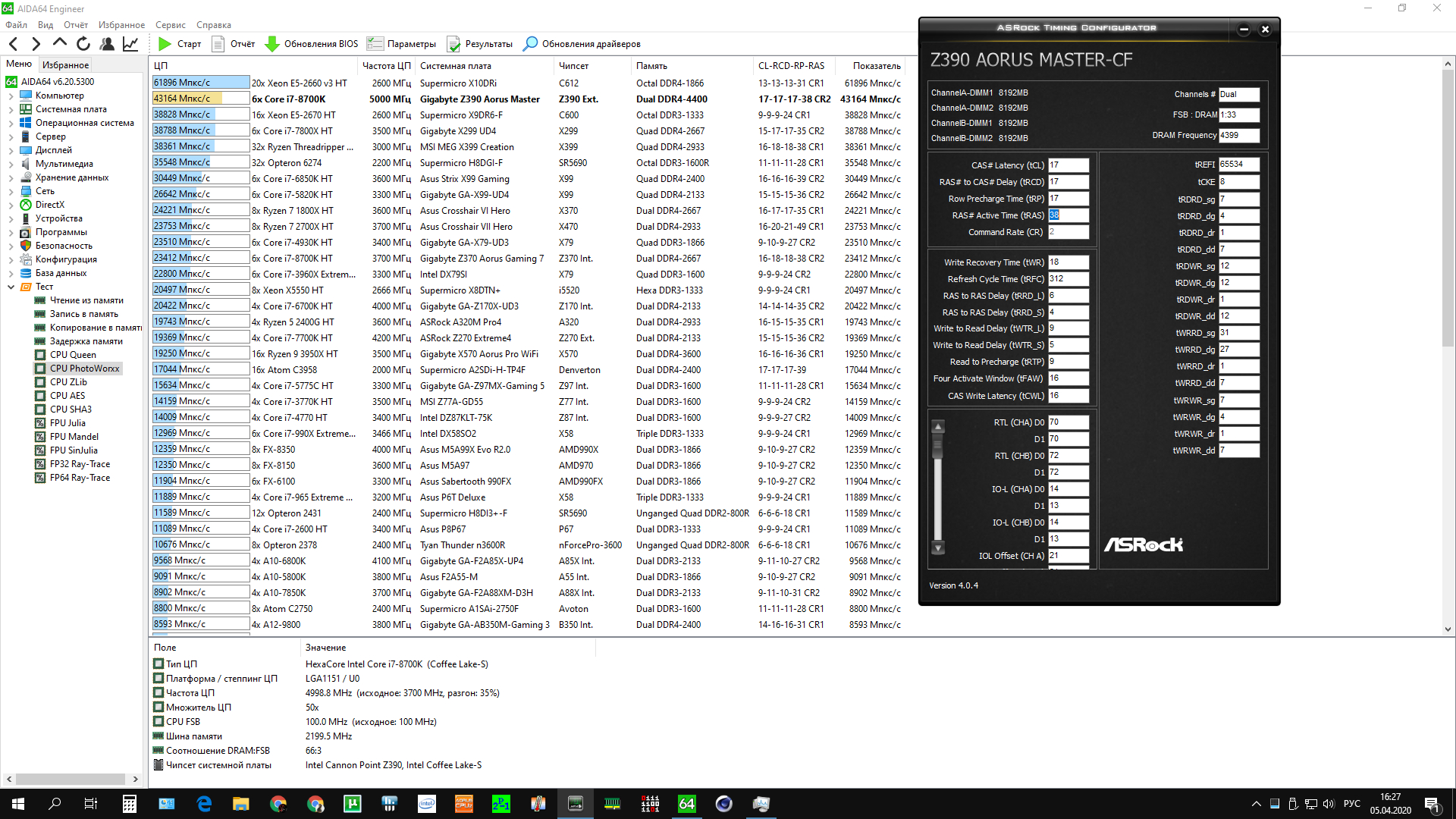Click AIDA64 icon in the taskbar

pos(686,804)
